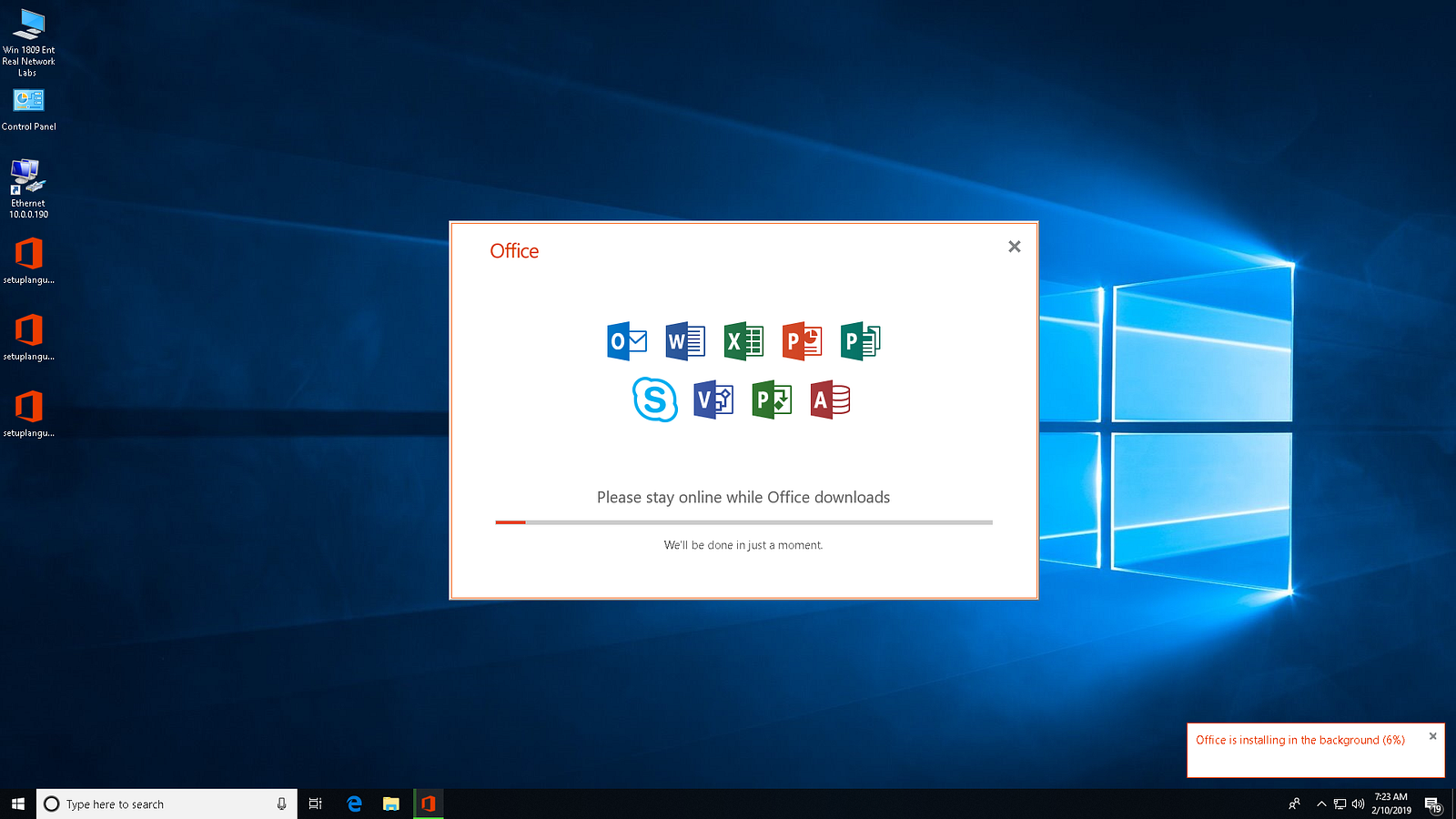Screen dimensions: 1456x819
Task: Select the topmost setuplangu desktop icon
Action: pyautogui.click(x=28, y=261)
